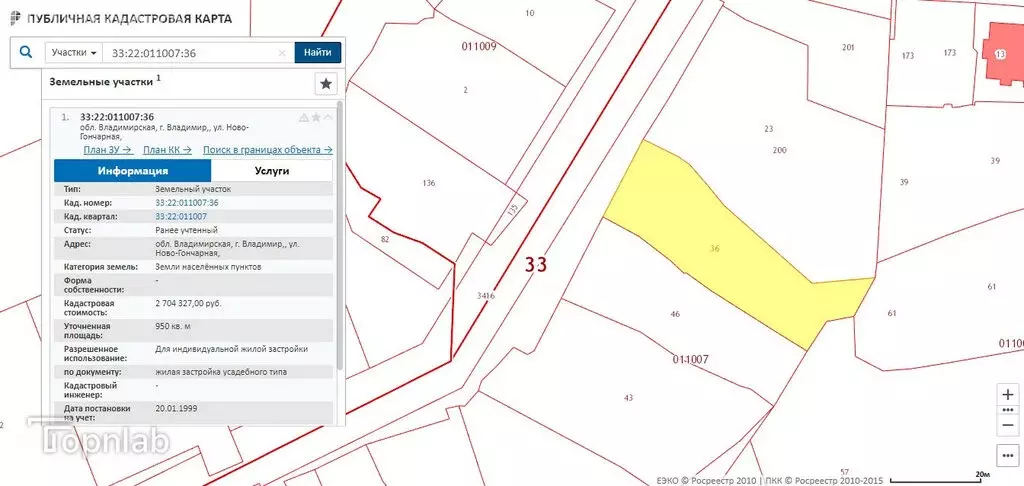Screen dimensions: 1024x486
Task: Open the map tools ellipsis button
Action: coord(1008,455)
